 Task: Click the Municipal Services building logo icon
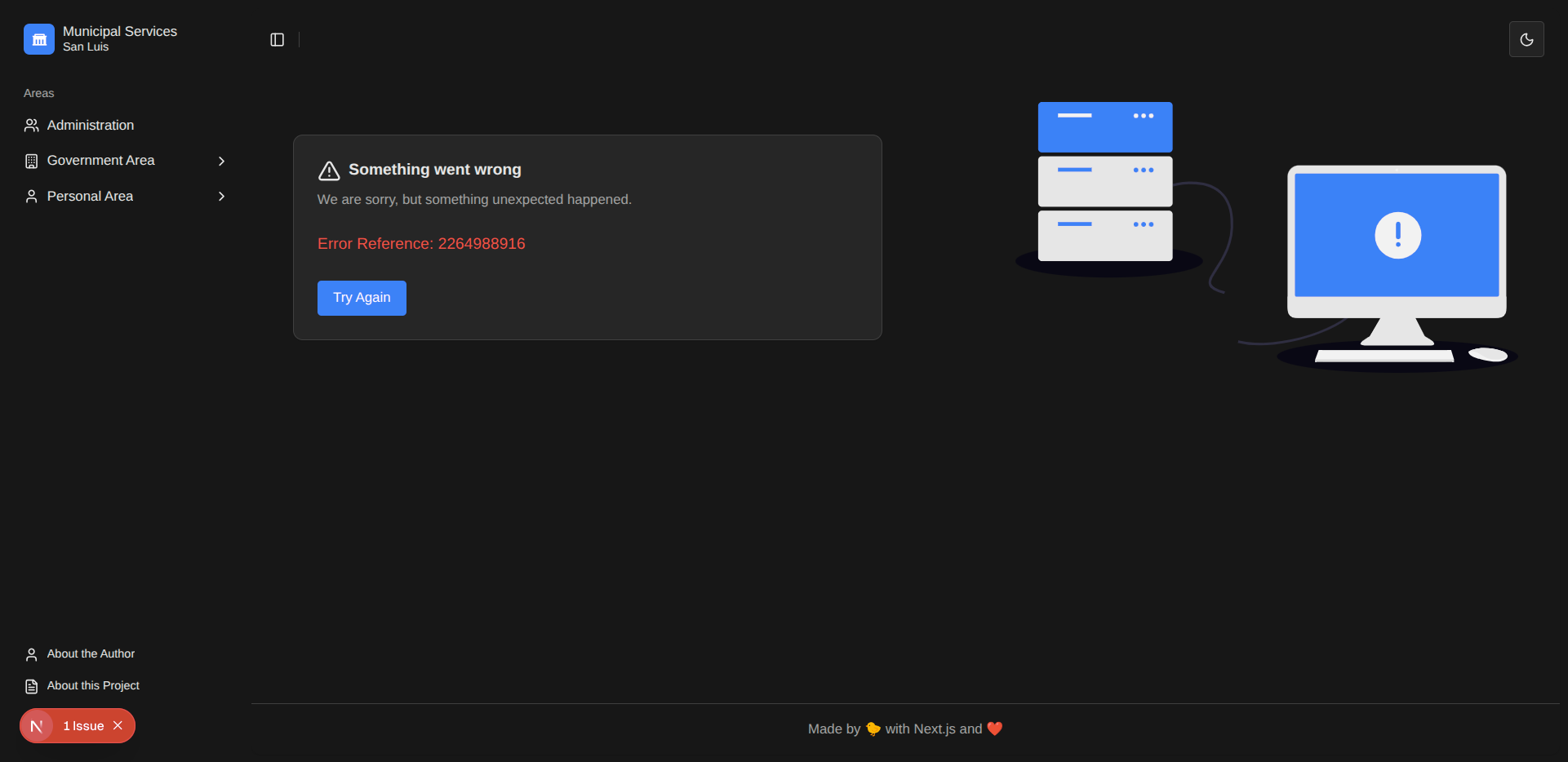point(39,39)
